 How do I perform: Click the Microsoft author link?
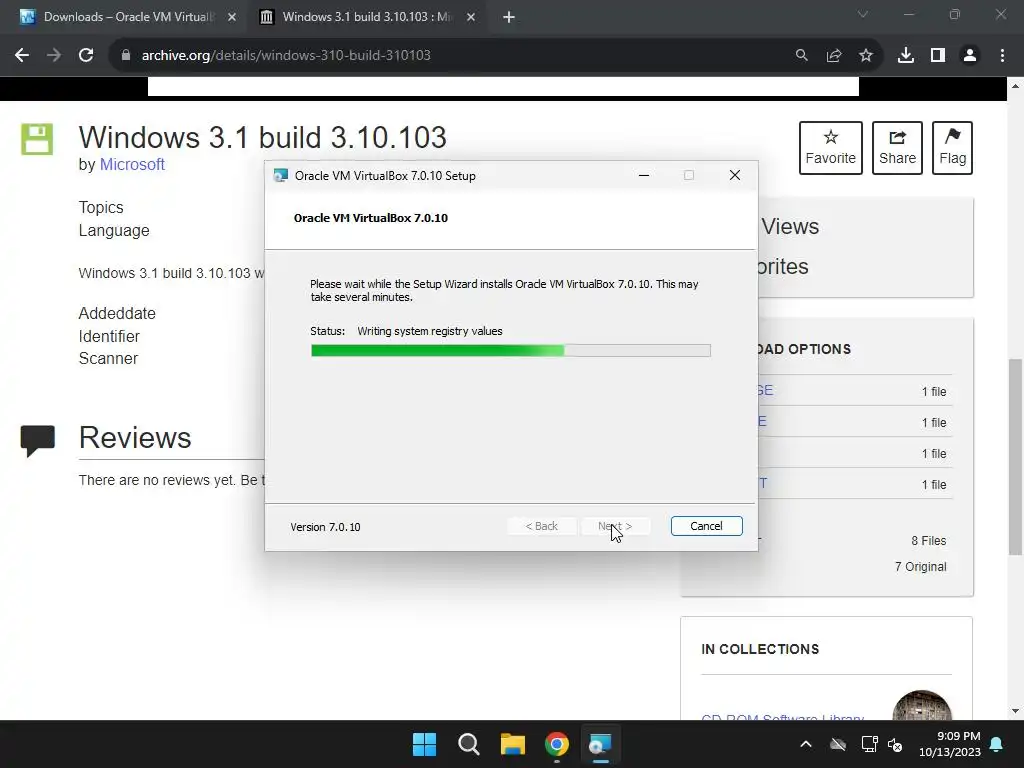132,165
